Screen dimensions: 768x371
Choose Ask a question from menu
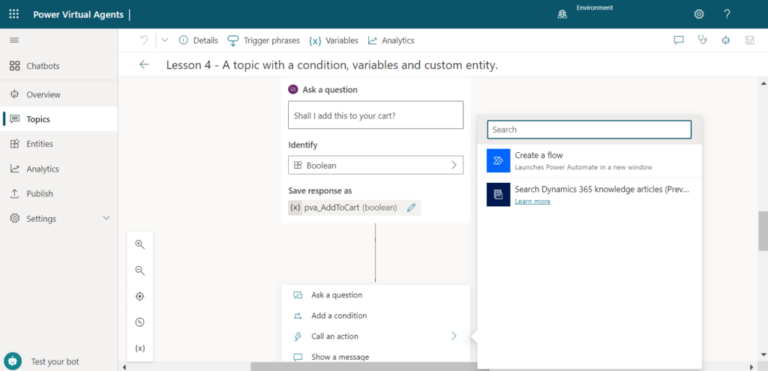click(x=376, y=295)
